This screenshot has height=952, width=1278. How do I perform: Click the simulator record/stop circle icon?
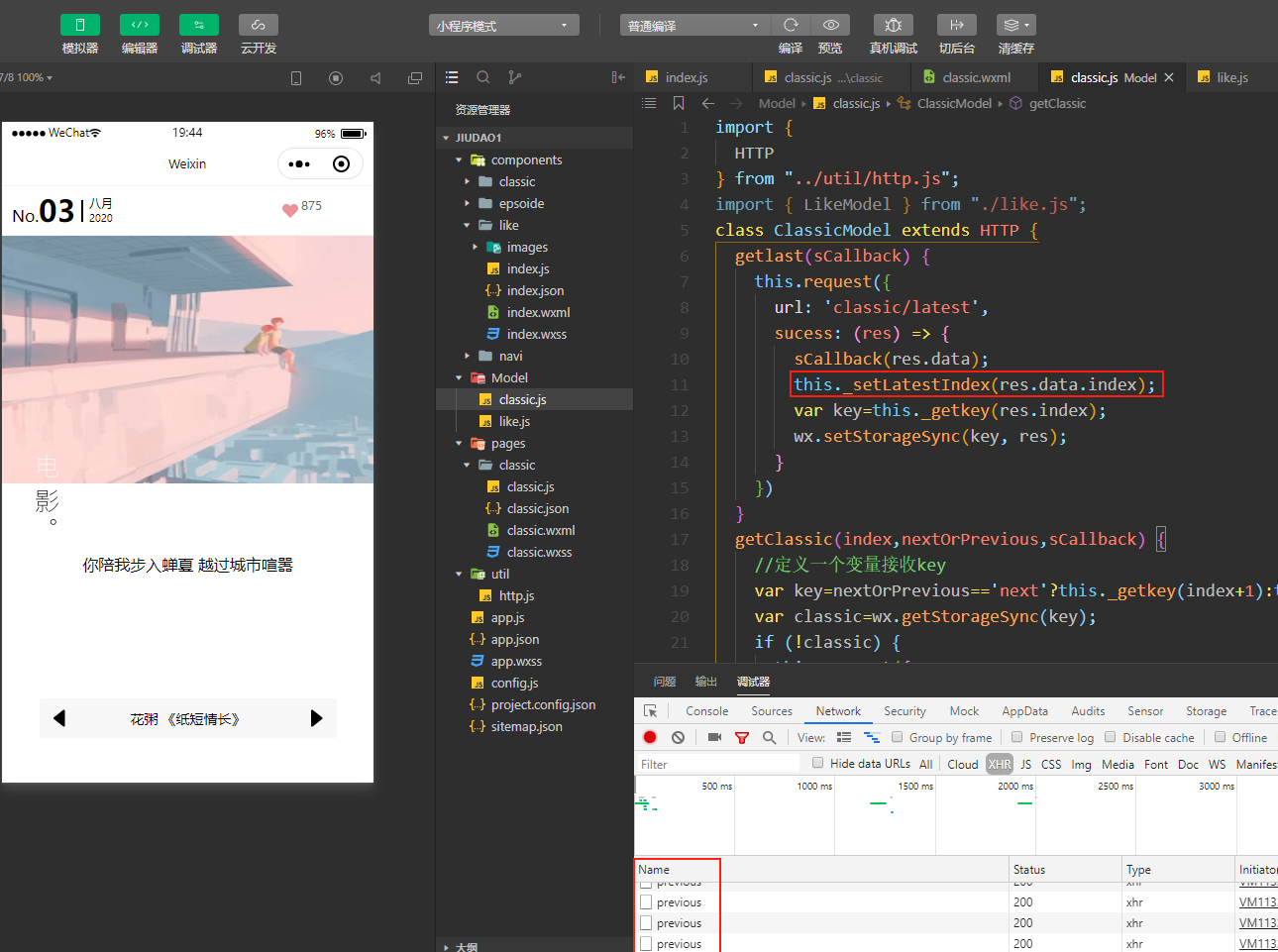coord(336,78)
